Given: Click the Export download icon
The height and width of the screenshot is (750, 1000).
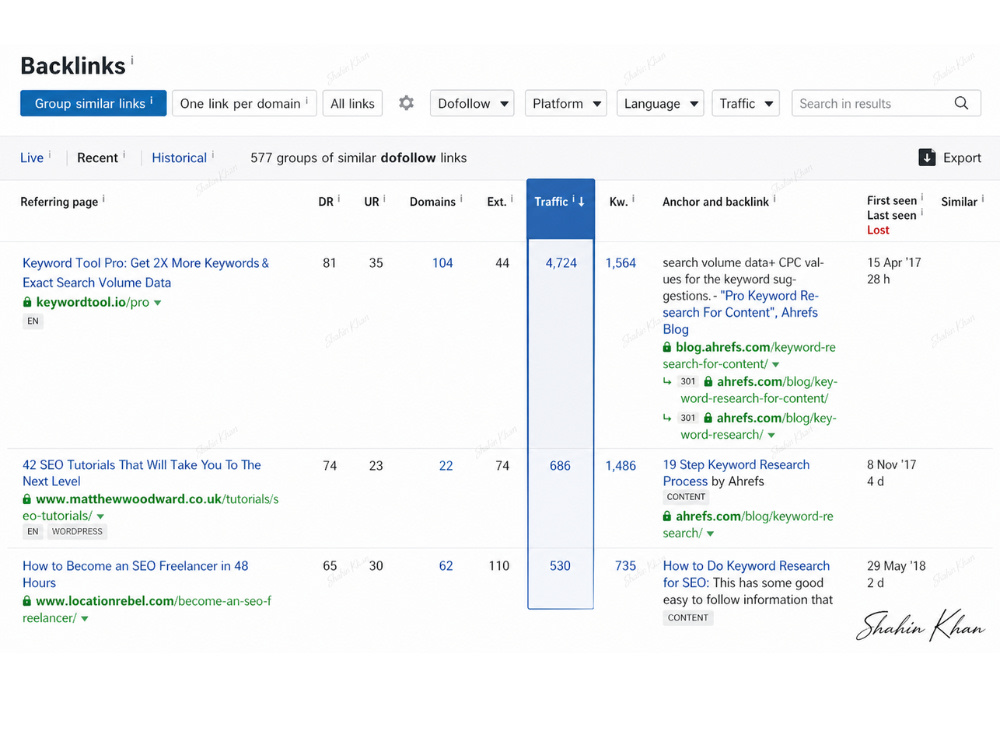Looking at the screenshot, I should 927,157.
